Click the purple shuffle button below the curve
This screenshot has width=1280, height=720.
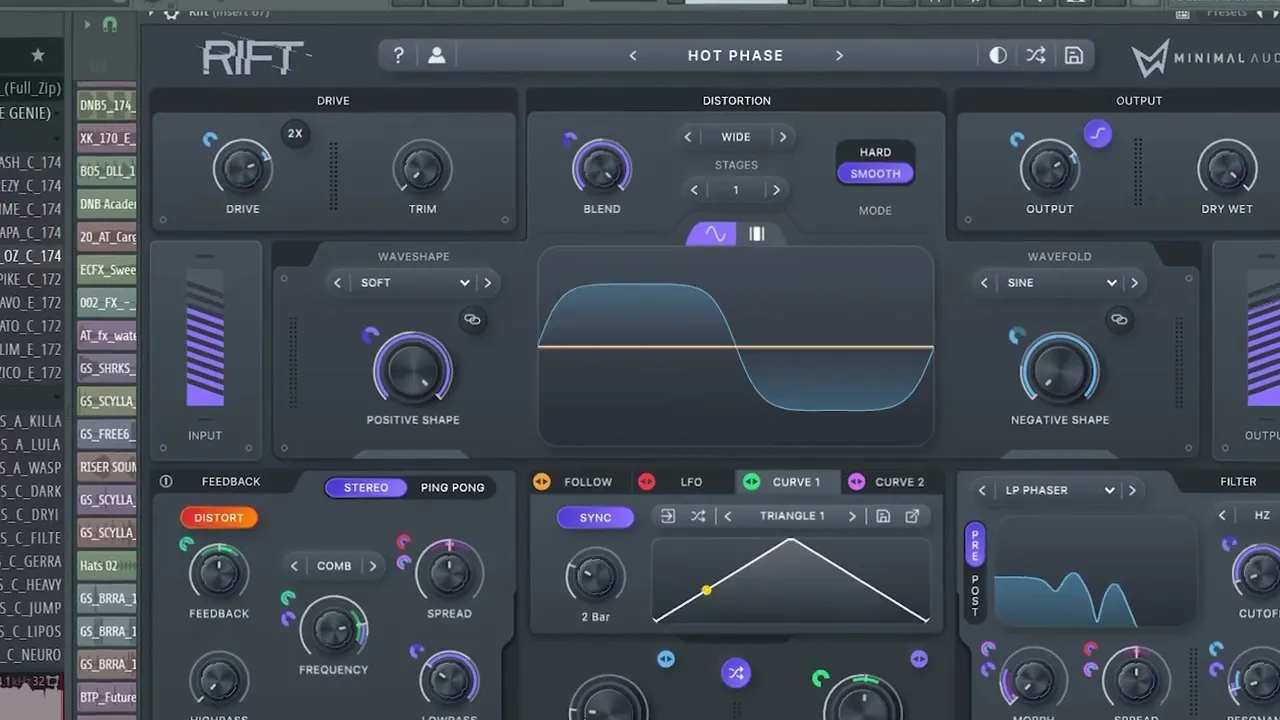click(736, 673)
